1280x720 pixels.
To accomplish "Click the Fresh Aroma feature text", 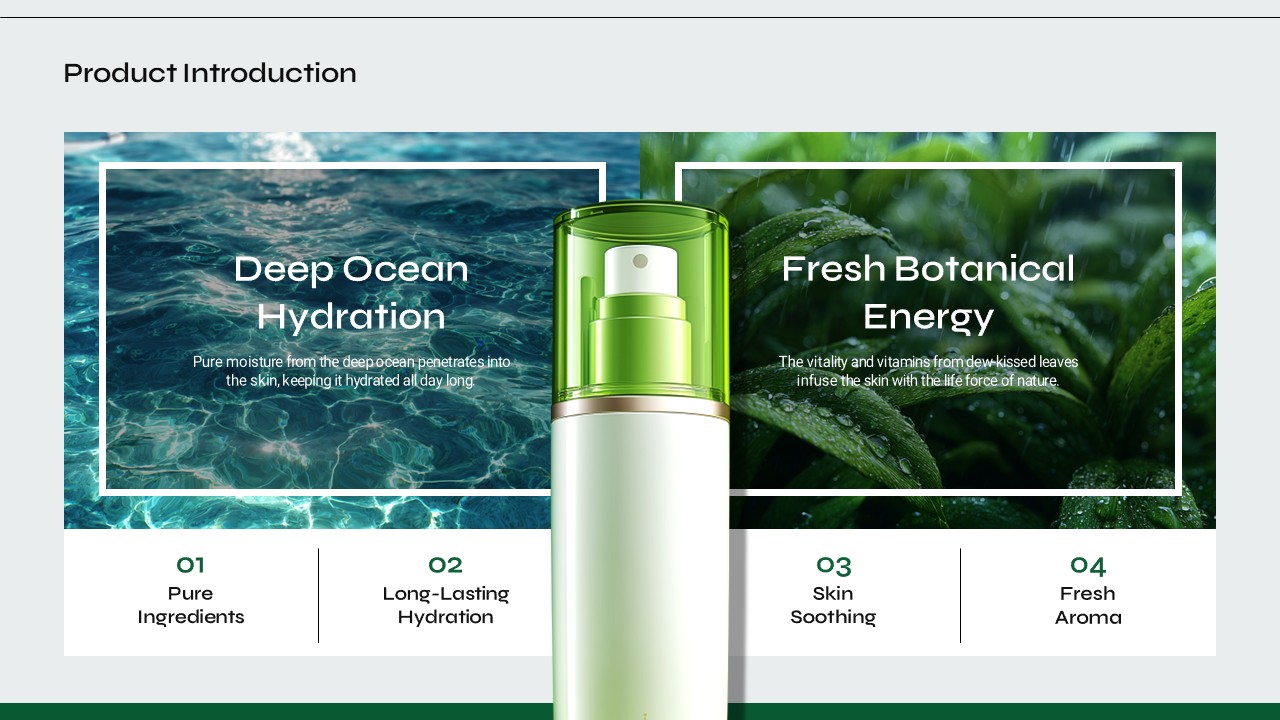I will pyautogui.click(x=1088, y=605).
